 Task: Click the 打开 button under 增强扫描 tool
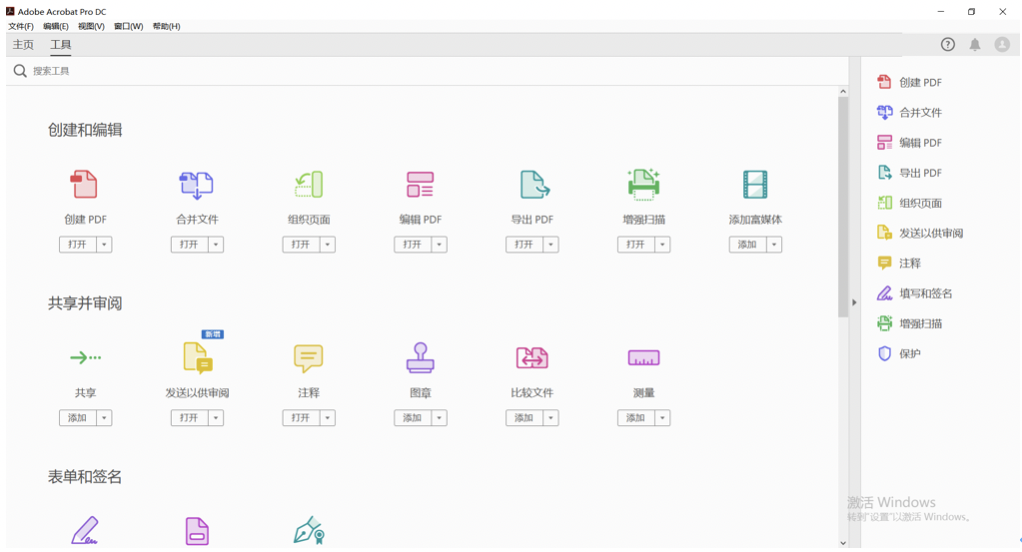click(636, 244)
